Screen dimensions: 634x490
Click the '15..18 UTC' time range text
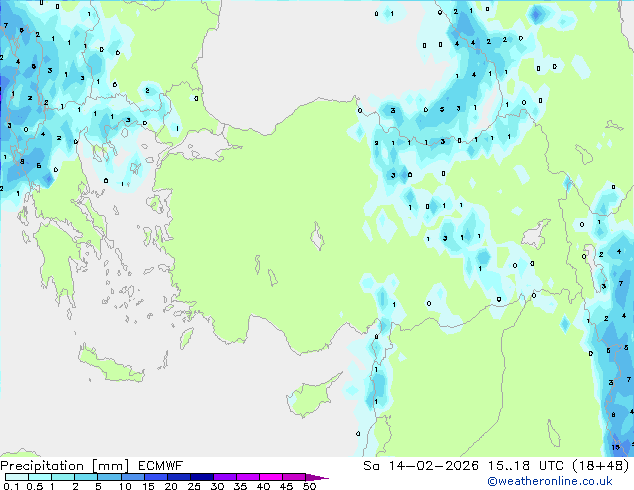(526, 466)
